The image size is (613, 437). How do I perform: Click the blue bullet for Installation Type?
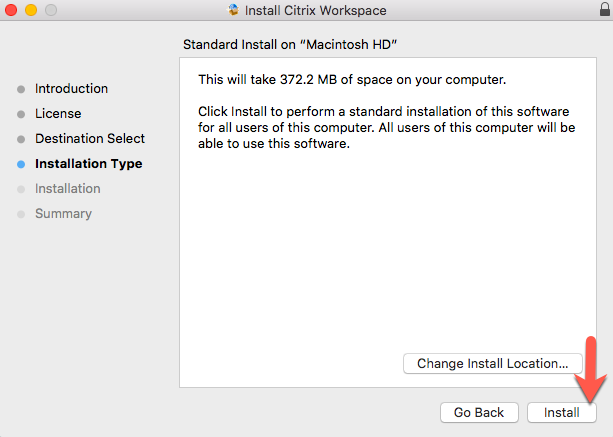[21, 164]
